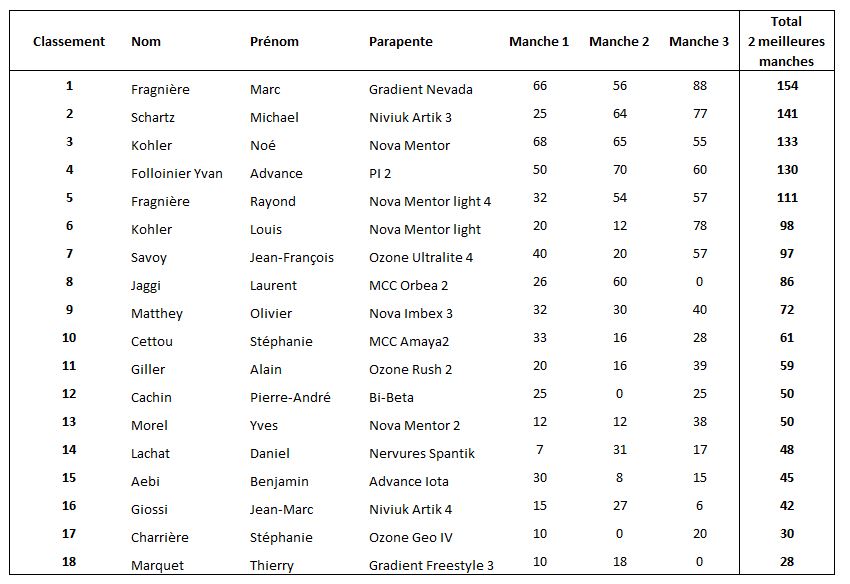Click the Manche 2 column header
This screenshot has height=584, width=850.
point(619,42)
